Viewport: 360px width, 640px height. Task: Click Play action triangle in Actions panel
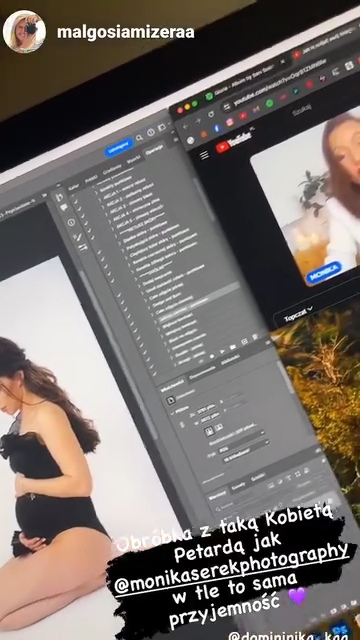[222, 352]
